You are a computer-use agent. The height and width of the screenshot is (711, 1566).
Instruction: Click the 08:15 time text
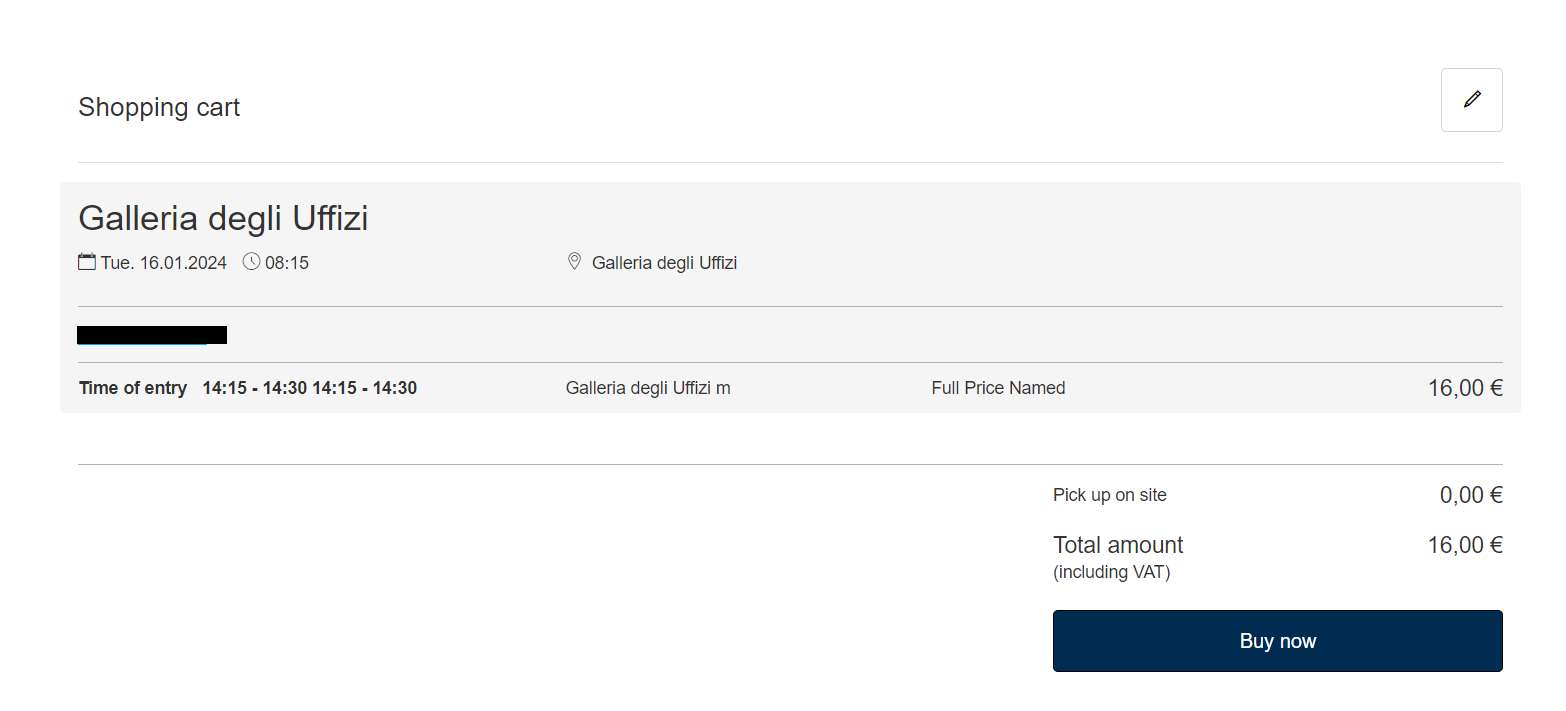[287, 263]
